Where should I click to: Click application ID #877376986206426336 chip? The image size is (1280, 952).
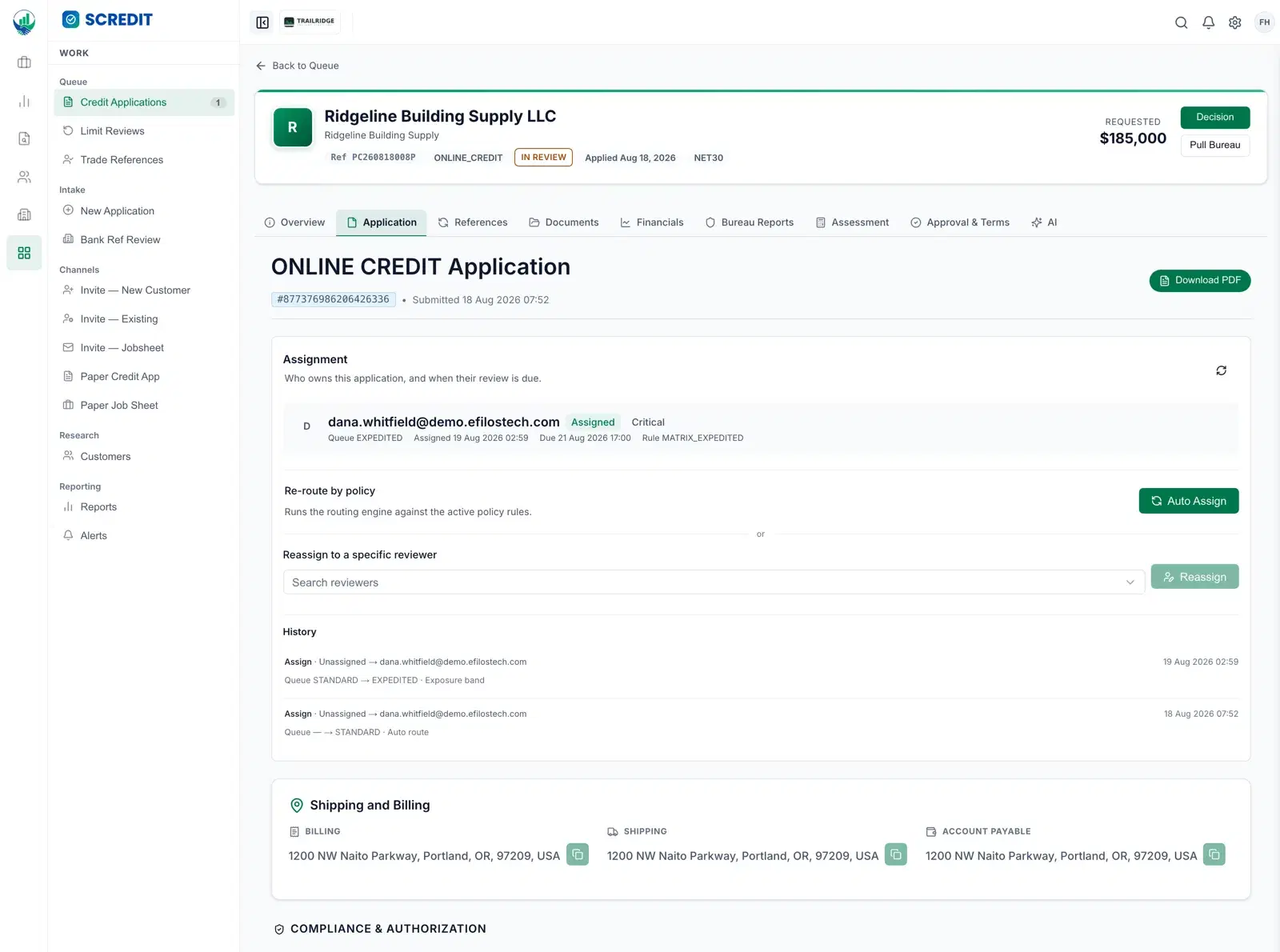pos(333,299)
